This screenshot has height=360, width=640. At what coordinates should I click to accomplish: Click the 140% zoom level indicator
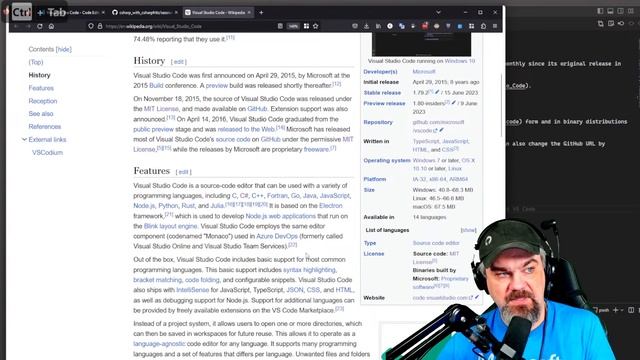point(293,26)
